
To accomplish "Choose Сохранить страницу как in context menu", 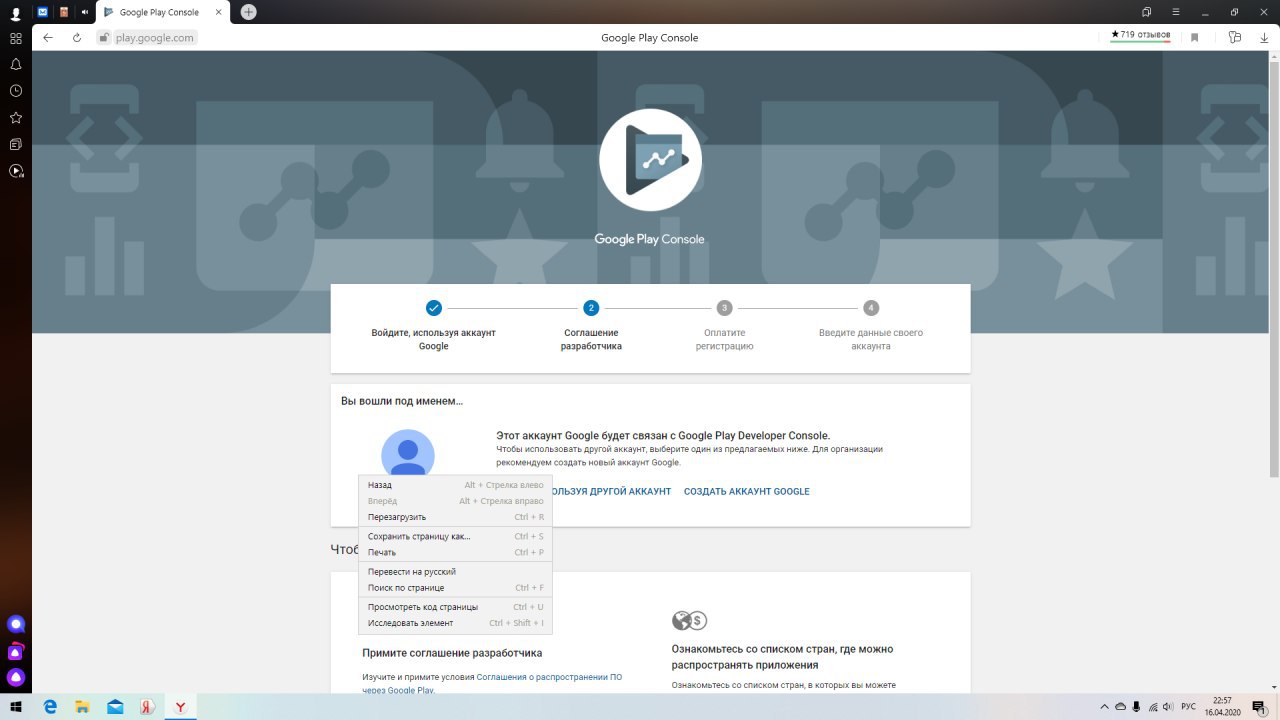I will point(455,536).
